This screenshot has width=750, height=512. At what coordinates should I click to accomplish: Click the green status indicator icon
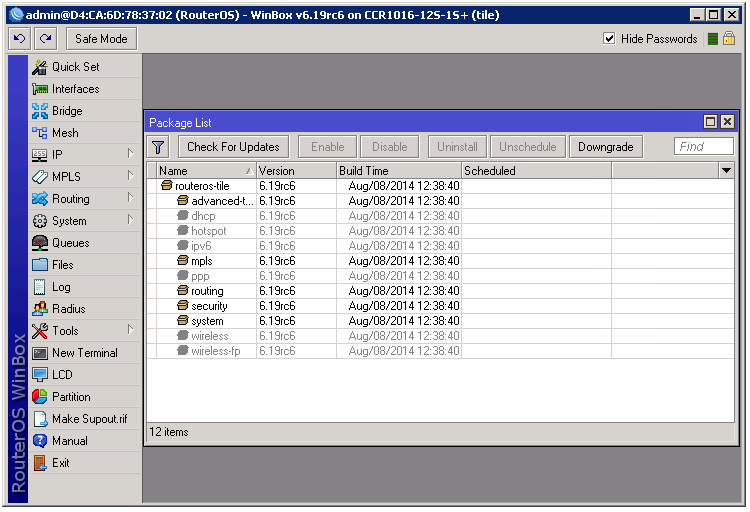click(x=713, y=39)
